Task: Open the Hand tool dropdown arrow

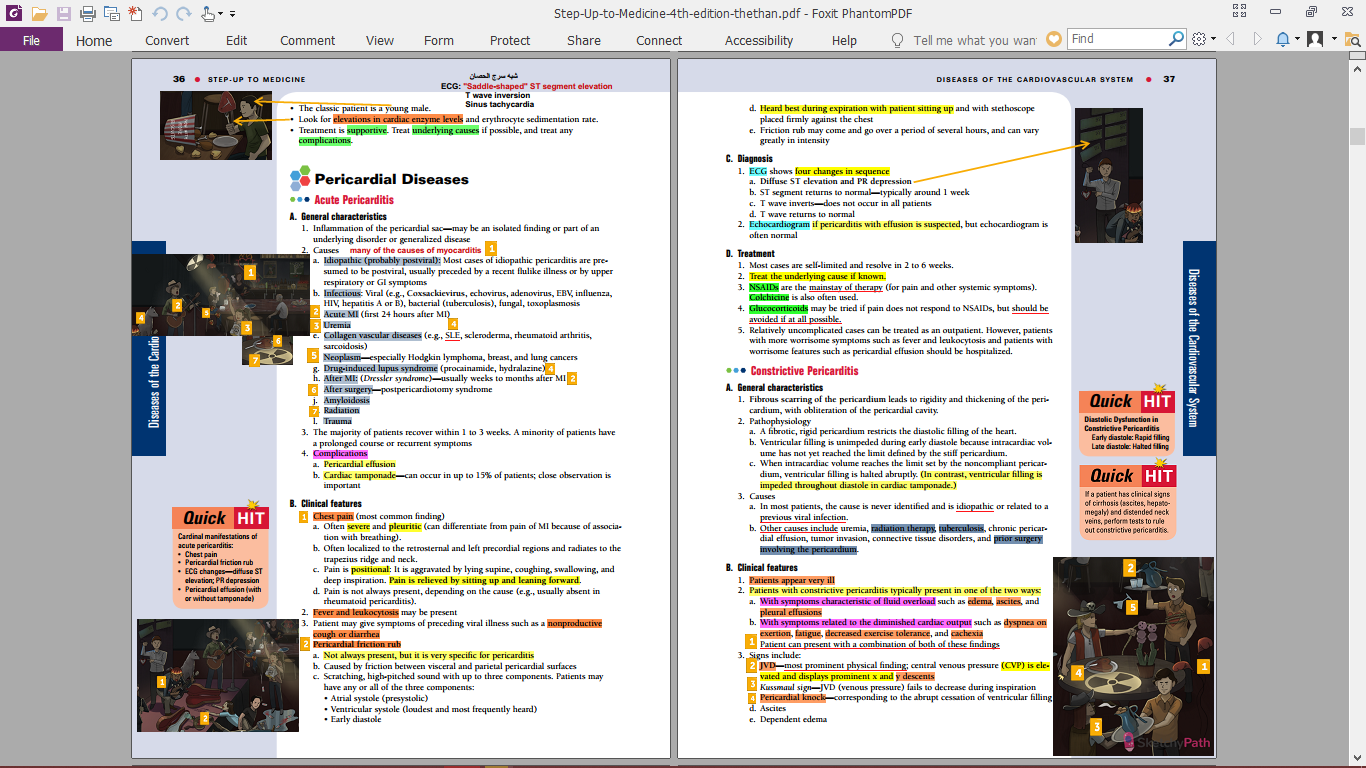Action: coord(221,15)
